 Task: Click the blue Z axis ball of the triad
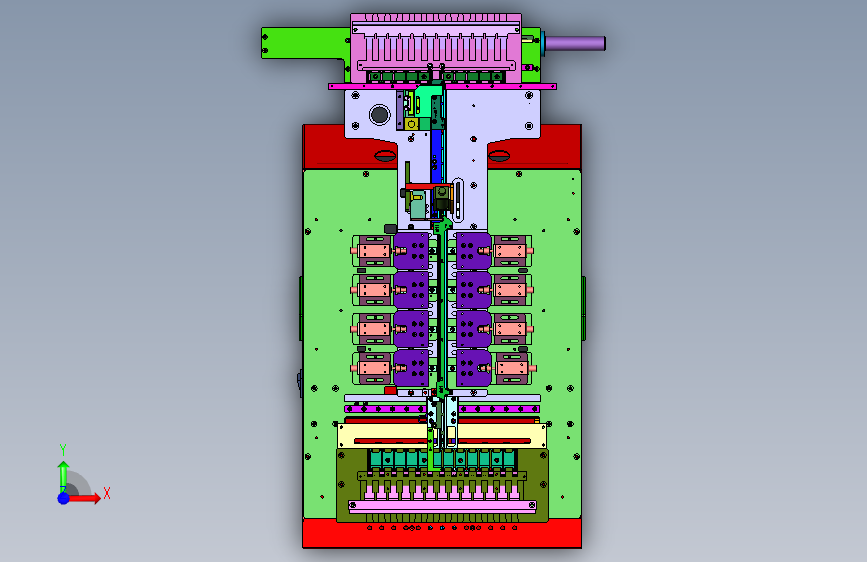(x=64, y=498)
